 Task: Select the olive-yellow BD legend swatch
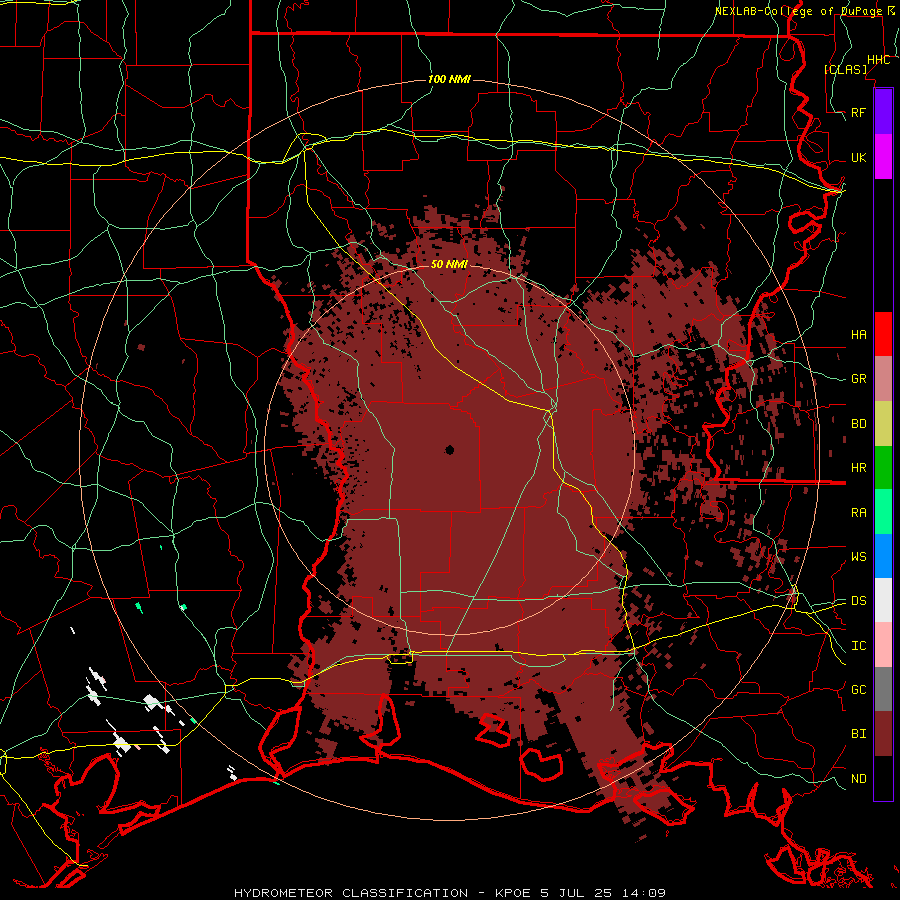point(883,424)
